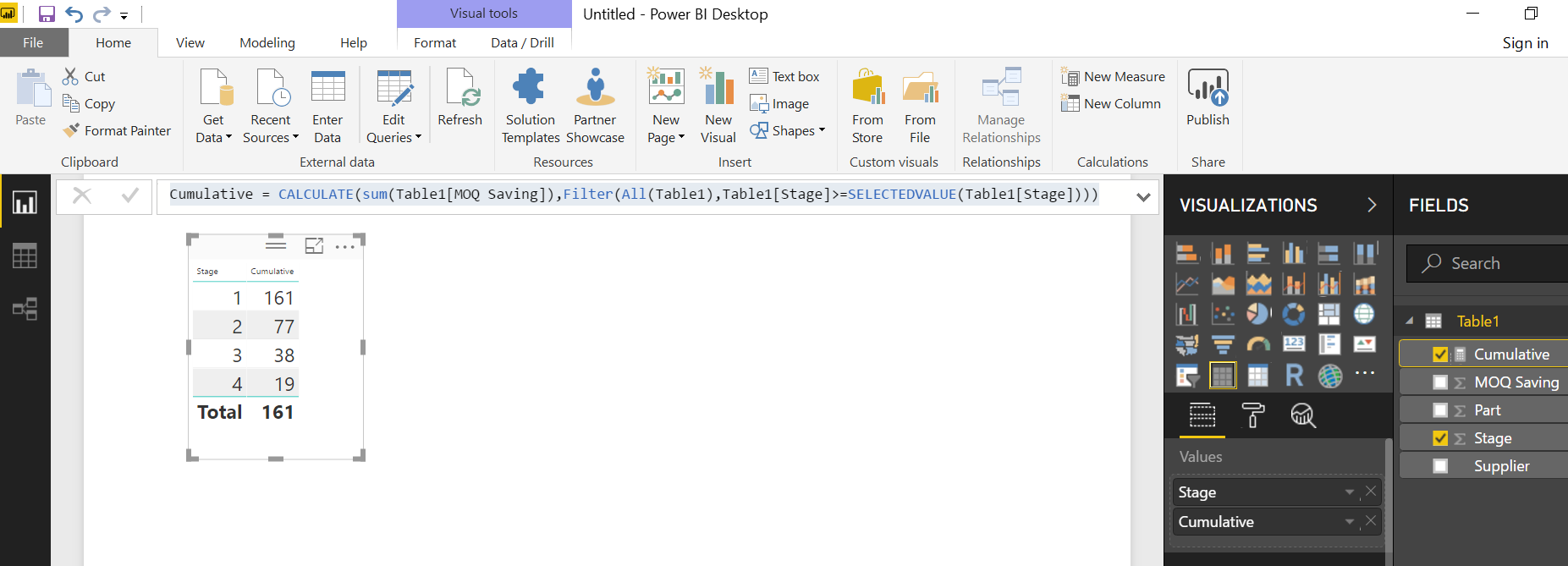1568x566 pixels.
Task: Select the scatter chart visualization
Action: 1223,315
